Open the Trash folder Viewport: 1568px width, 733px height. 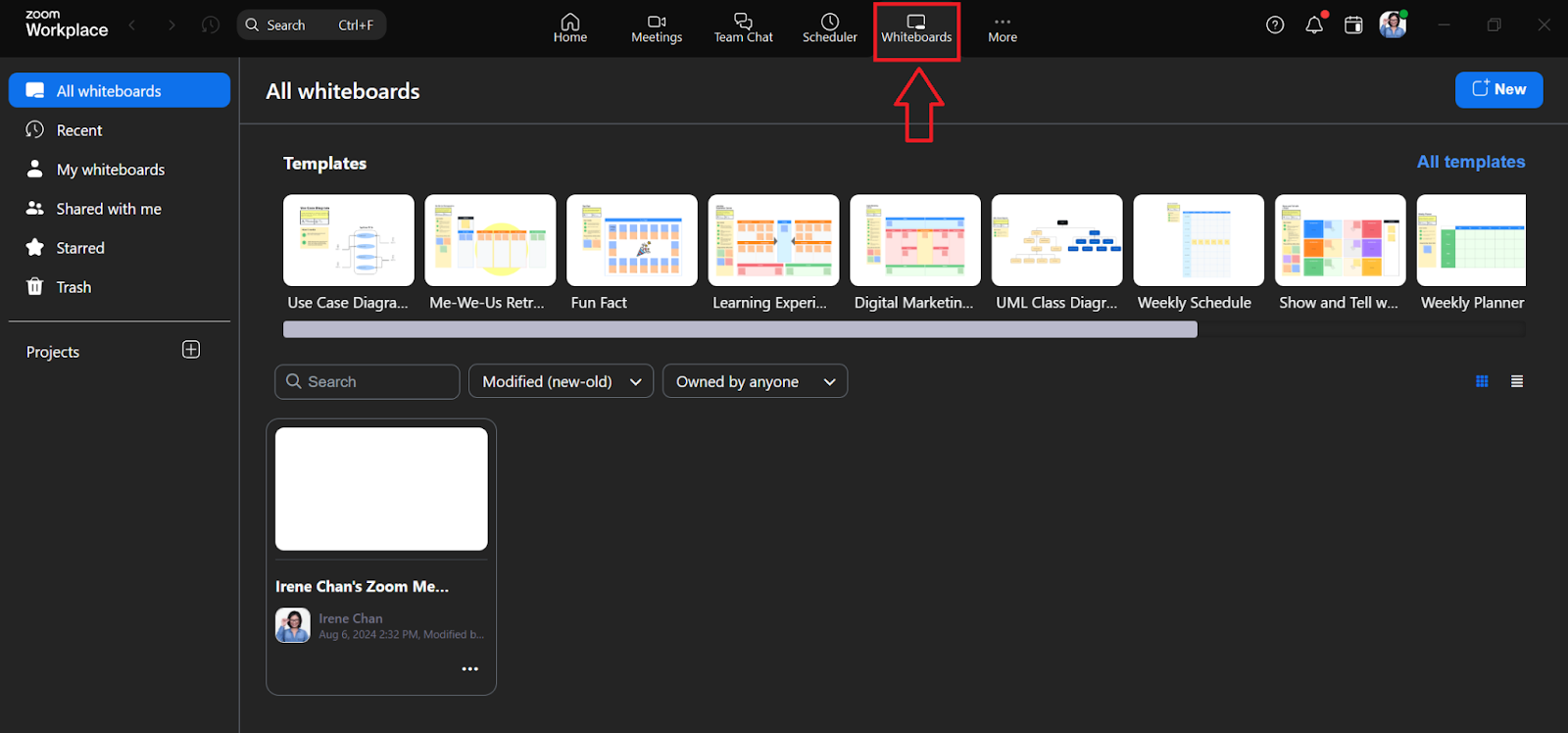120,286
